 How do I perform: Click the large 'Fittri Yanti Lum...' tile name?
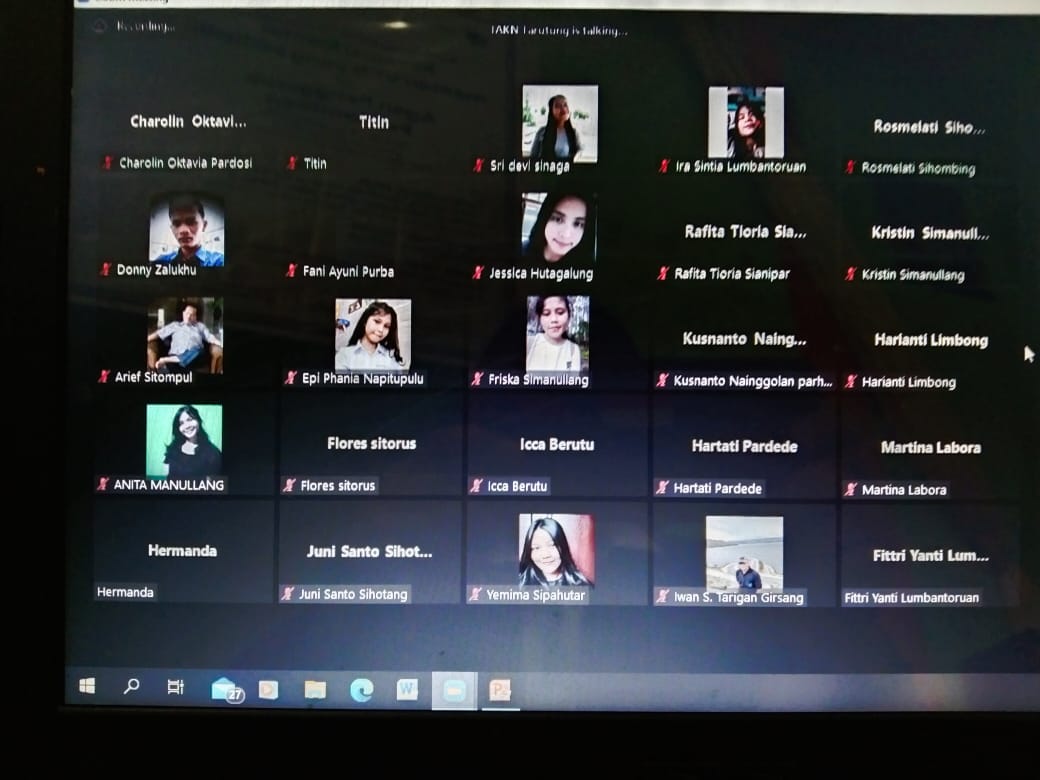pyautogui.click(x=931, y=556)
